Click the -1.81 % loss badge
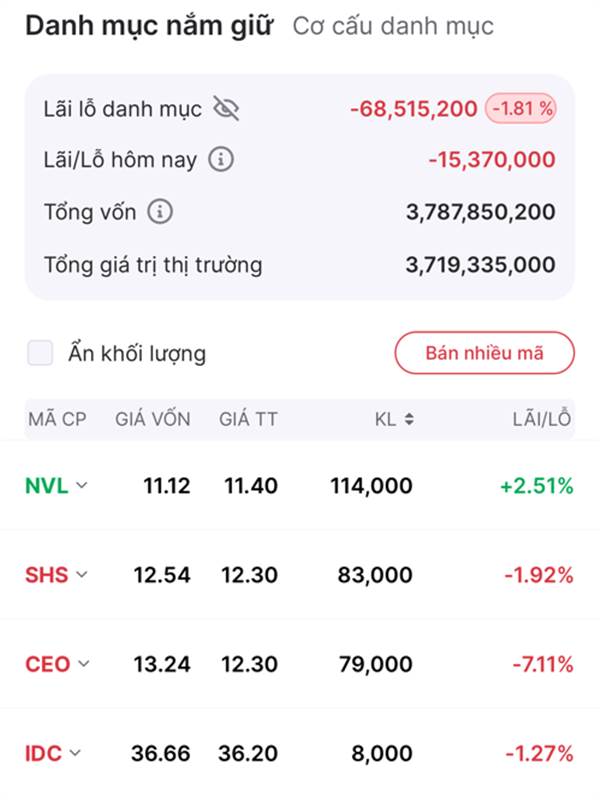Image resolution: width=600 pixels, height=800 pixels. tap(521, 109)
